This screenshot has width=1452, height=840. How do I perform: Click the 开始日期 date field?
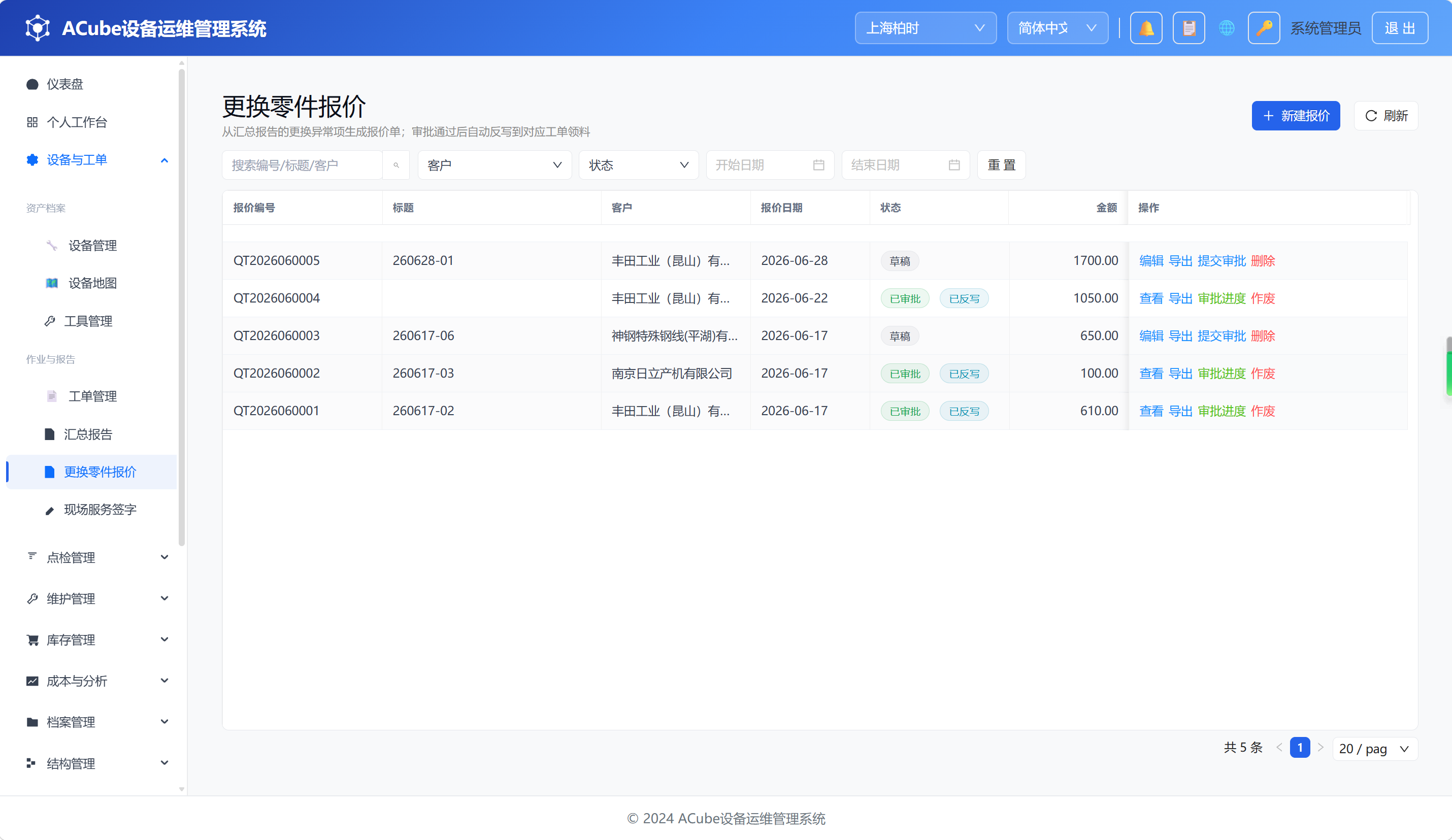coord(770,165)
